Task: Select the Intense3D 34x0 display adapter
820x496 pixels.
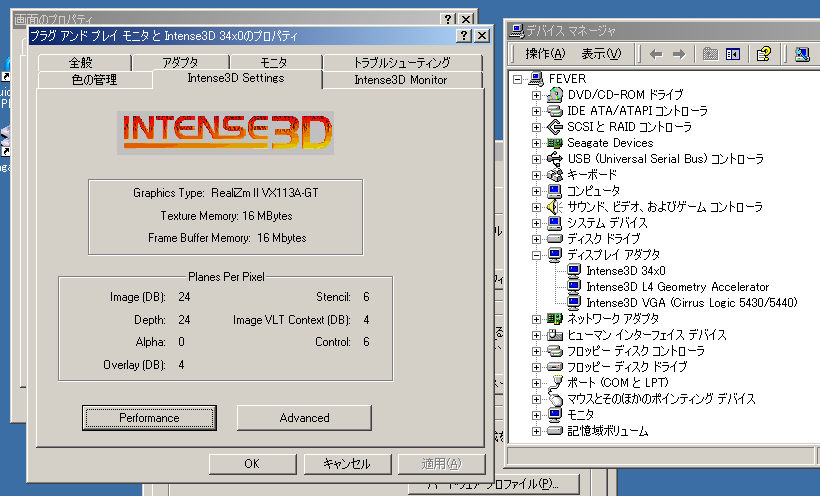Action: tap(626, 271)
